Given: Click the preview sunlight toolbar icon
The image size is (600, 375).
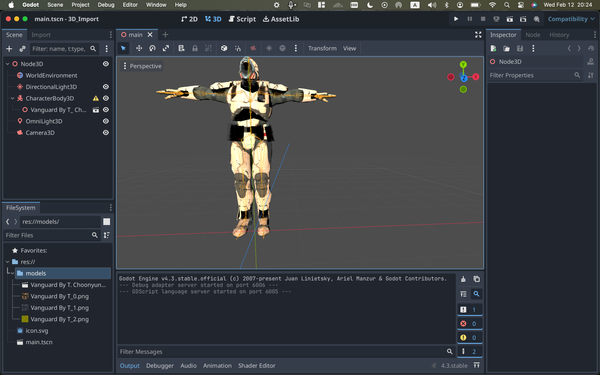Looking at the screenshot, I should pyautogui.click(x=269, y=48).
